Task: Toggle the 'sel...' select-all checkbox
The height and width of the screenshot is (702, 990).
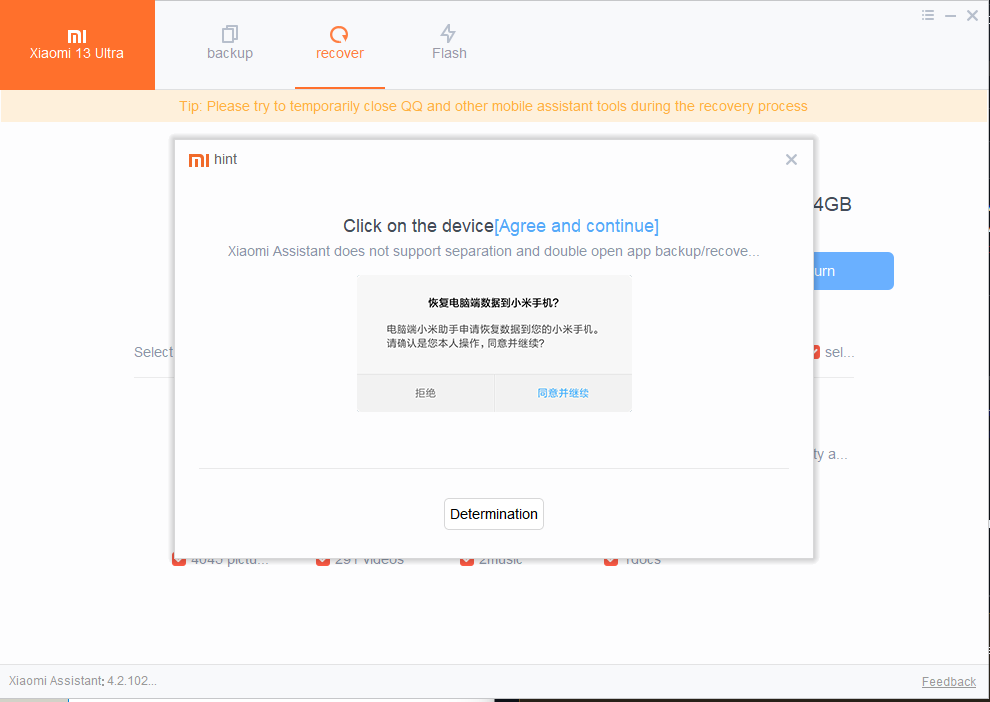Action: pos(816,352)
